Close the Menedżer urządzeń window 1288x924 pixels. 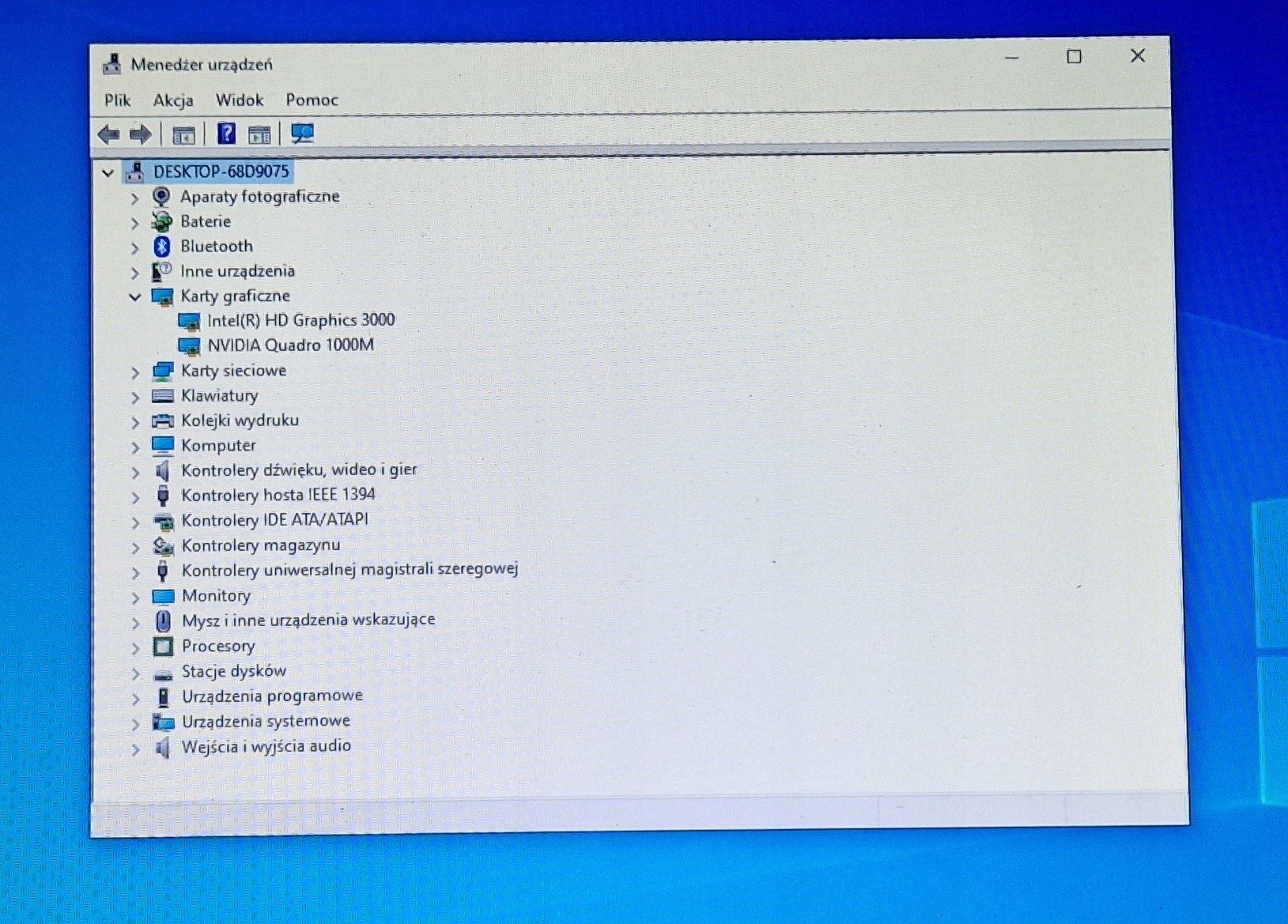(1138, 55)
